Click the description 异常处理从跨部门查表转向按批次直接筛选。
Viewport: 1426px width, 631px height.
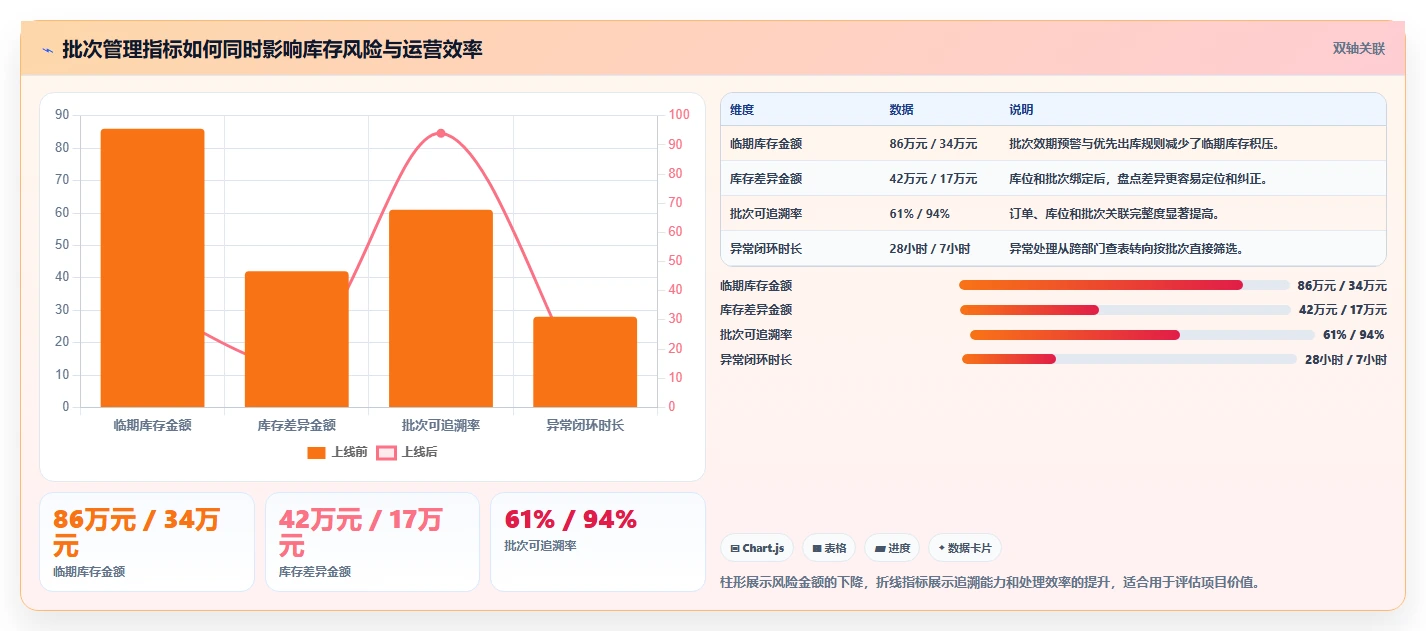click(x=1127, y=248)
